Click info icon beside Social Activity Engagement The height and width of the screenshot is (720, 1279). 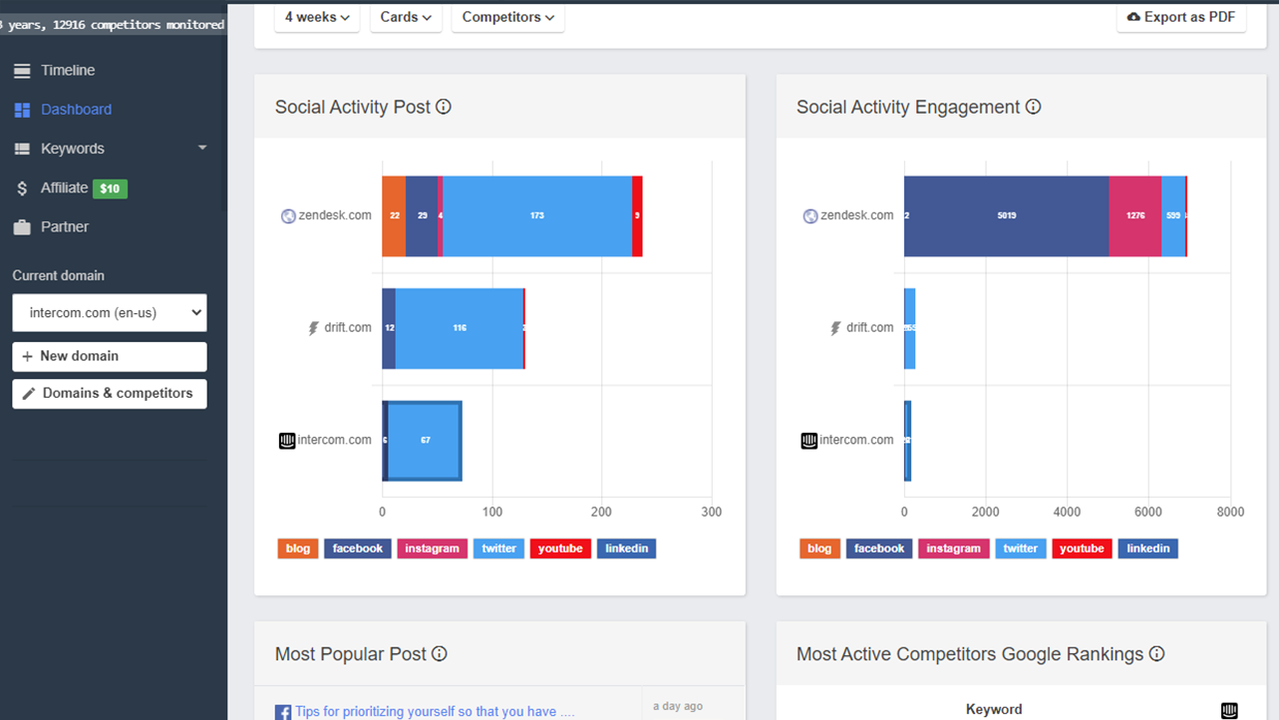click(1034, 107)
